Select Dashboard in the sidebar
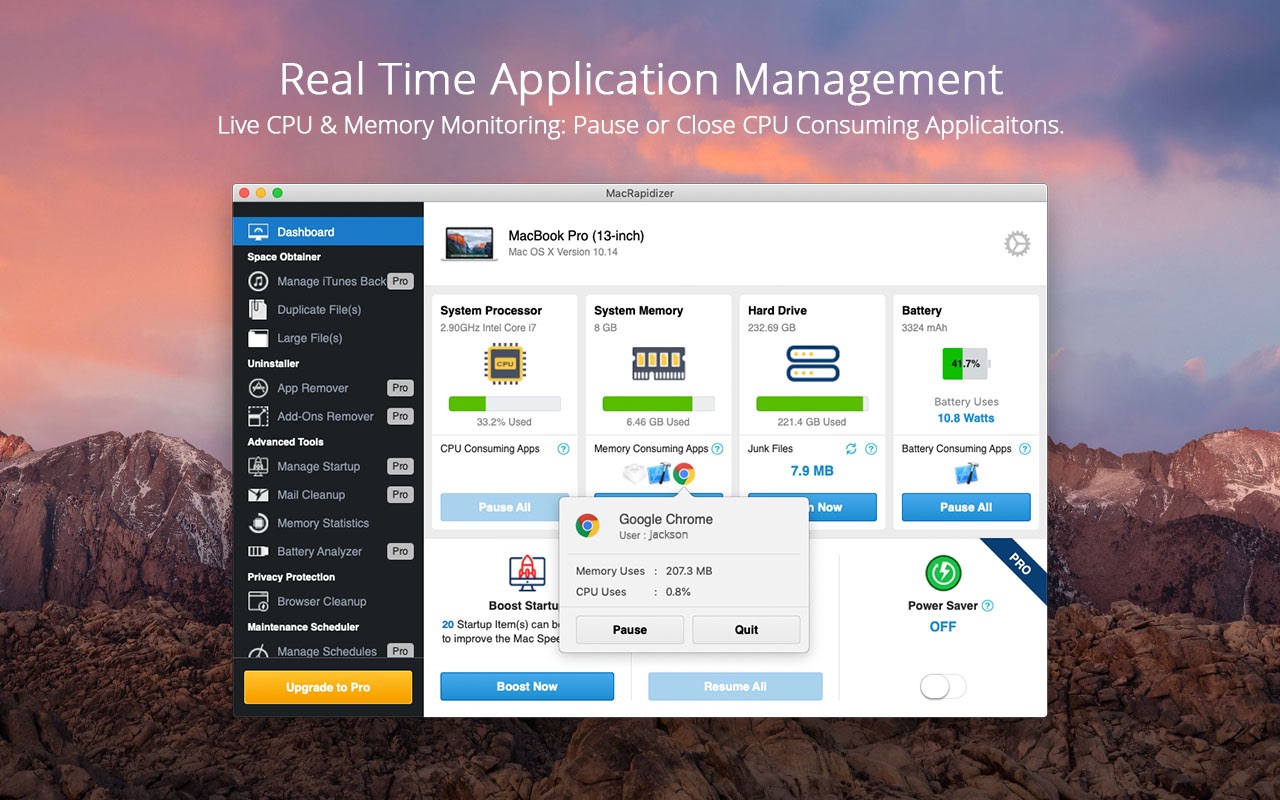Image resolution: width=1280 pixels, height=800 pixels. click(306, 232)
